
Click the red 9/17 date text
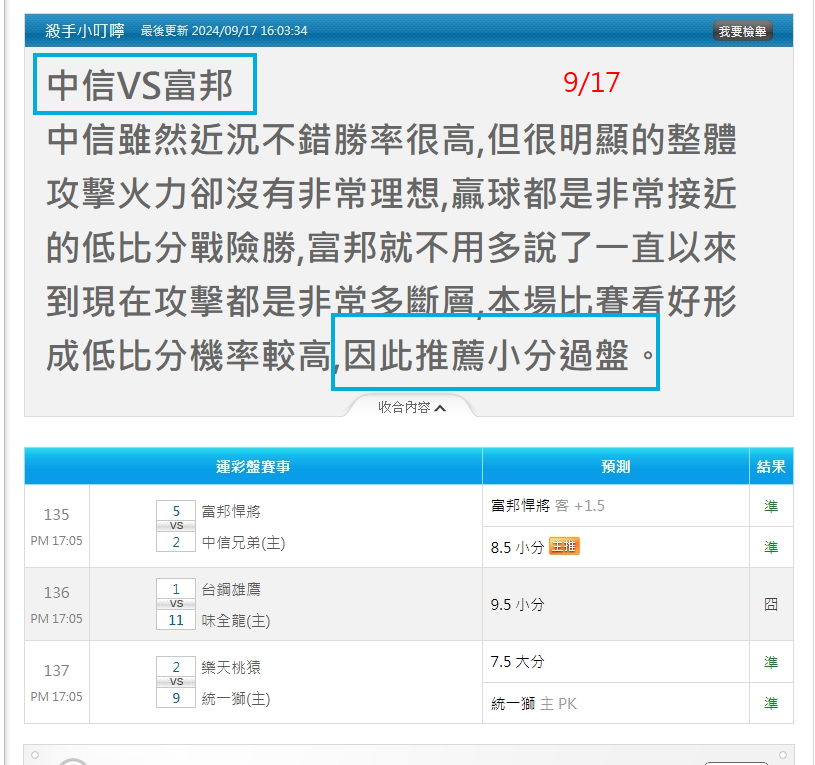pyautogui.click(x=591, y=83)
